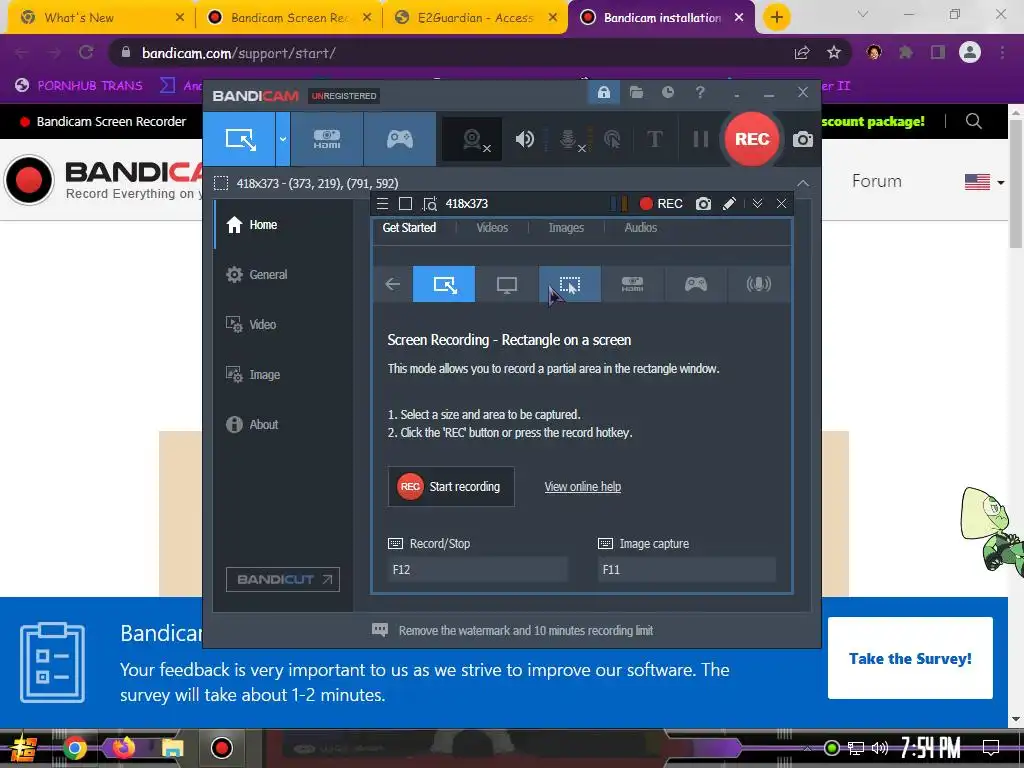Switch to the Get Started tab

409,227
